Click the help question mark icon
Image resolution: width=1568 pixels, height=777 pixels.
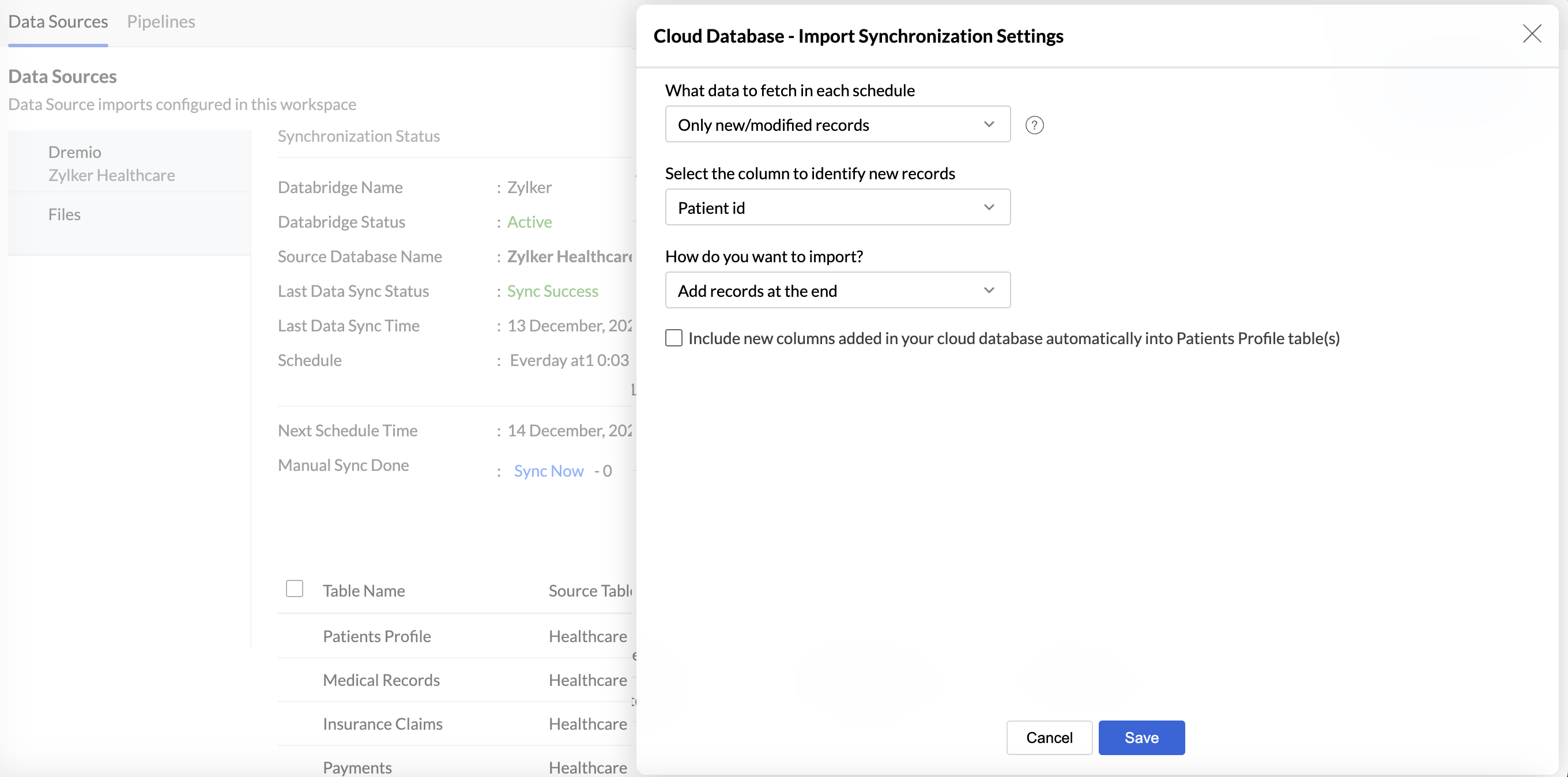1034,125
